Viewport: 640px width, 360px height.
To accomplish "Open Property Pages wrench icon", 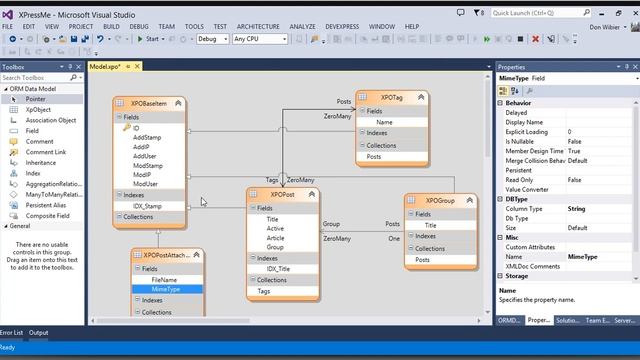I will (529, 91).
